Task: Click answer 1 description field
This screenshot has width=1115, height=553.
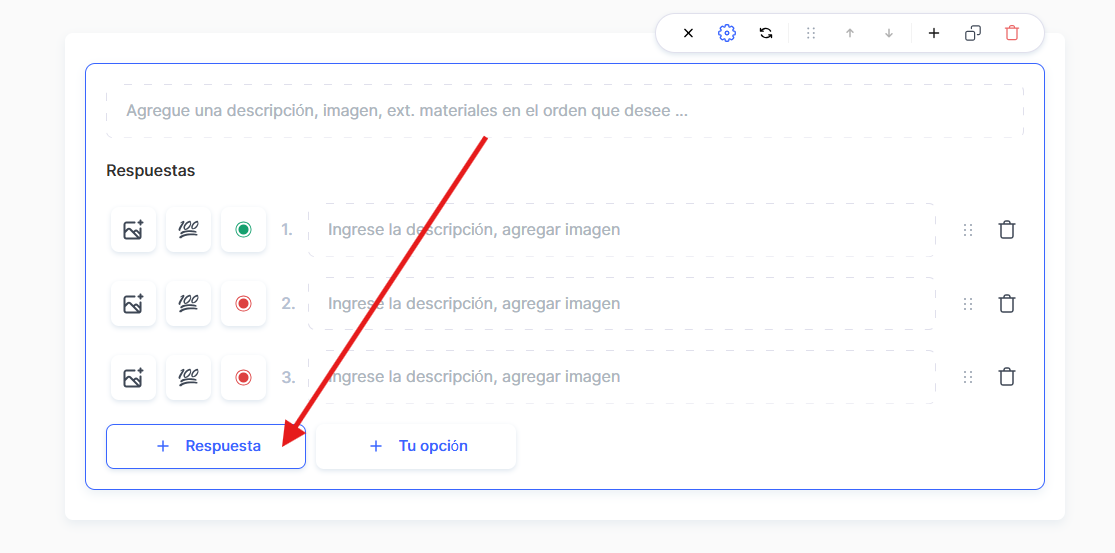Action: [x=621, y=230]
